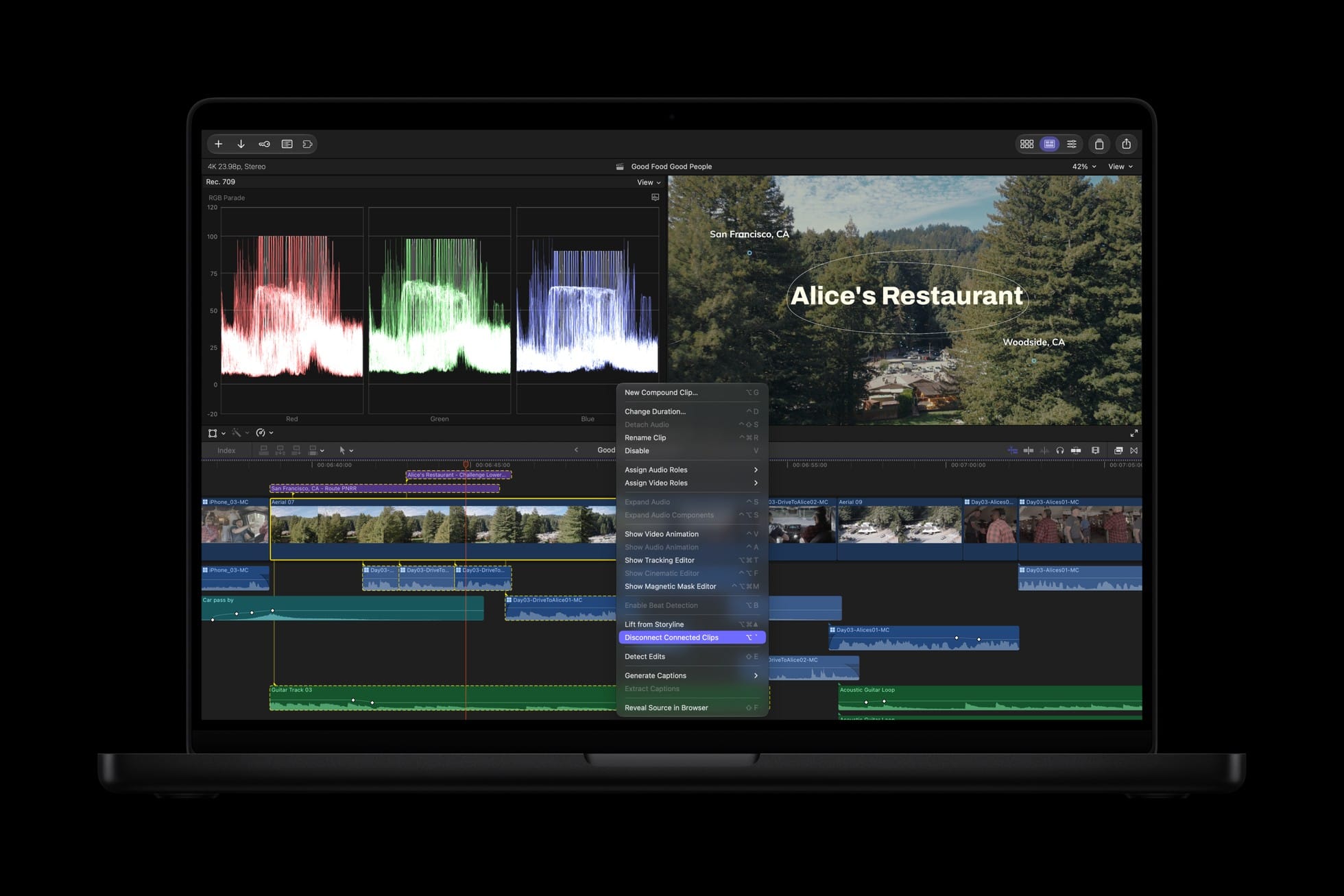The width and height of the screenshot is (1344, 896).
Task: Click the tag-shaped icon in top toolbar
Action: (307, 144)
